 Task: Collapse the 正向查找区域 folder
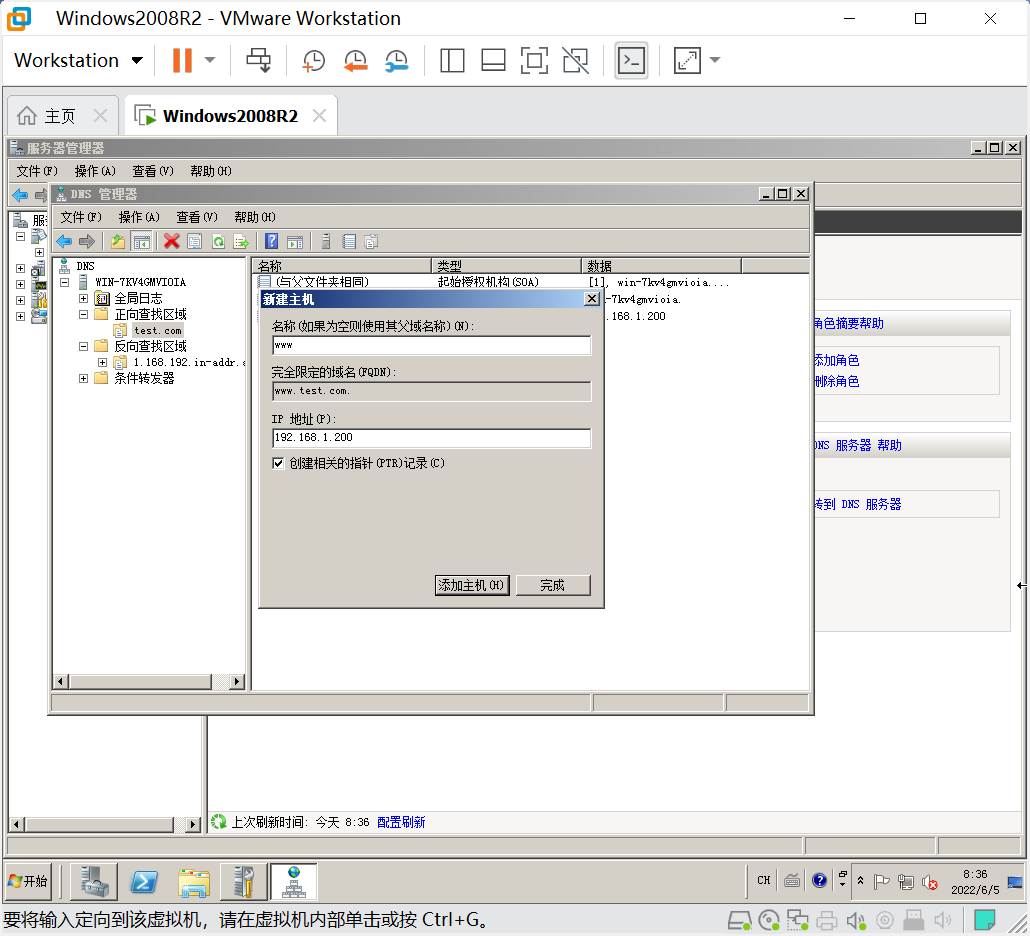click(x=83, y=314)
